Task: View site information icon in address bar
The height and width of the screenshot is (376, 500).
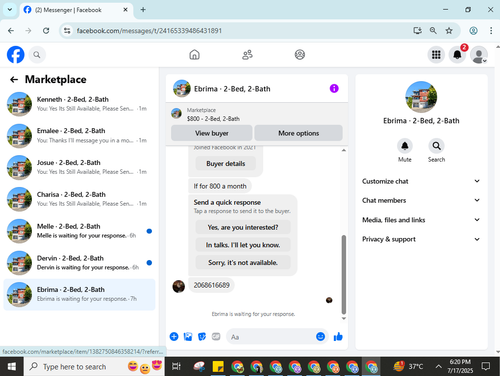Action: click(67, 31)
